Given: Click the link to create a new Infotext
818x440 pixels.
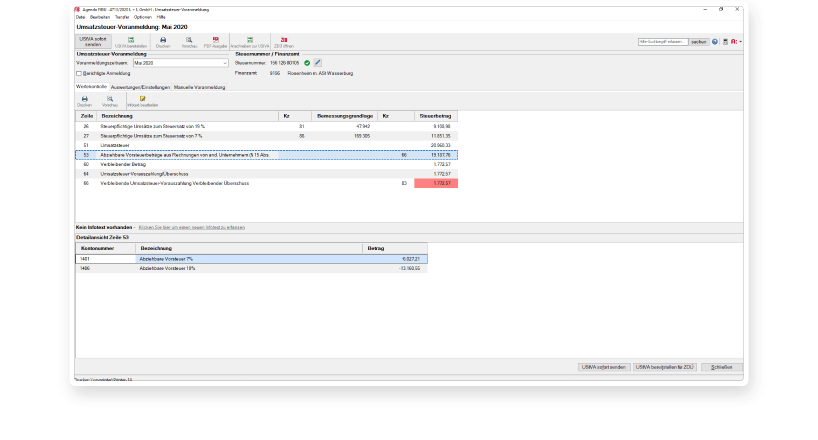Looking at the screenshot, I should pos(196,228).
